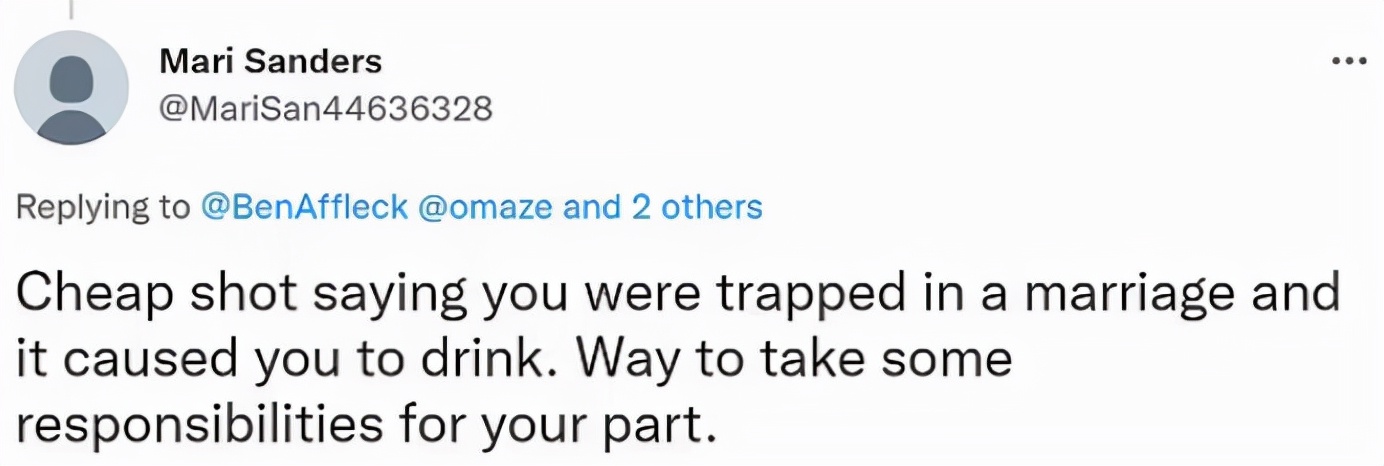This screenshot has height=466, width=1384.
Task: Click the @MariSan44636328 handle
Action: [326, 108]
